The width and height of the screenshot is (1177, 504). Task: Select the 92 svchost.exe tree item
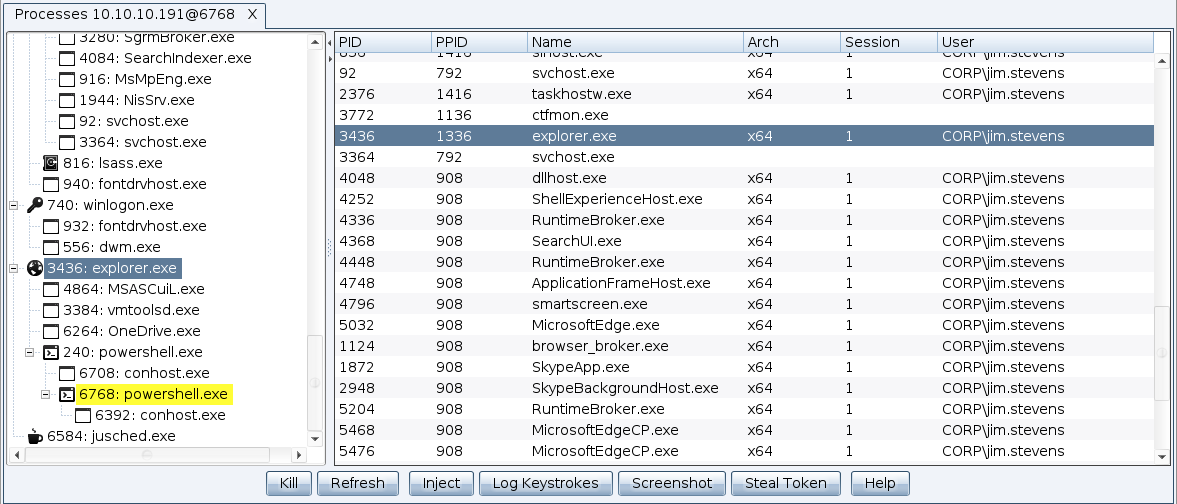[134, 121]
